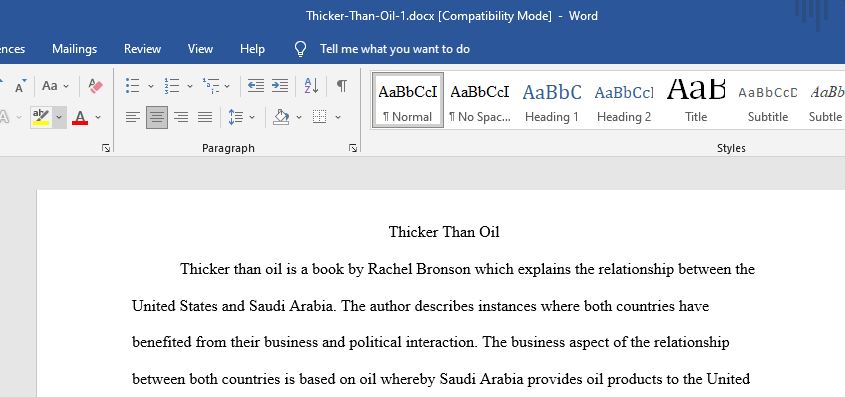Screen dimensions: 845x397
Task: Click the document heading Thicker Than Oil
Action: (444, 232)
